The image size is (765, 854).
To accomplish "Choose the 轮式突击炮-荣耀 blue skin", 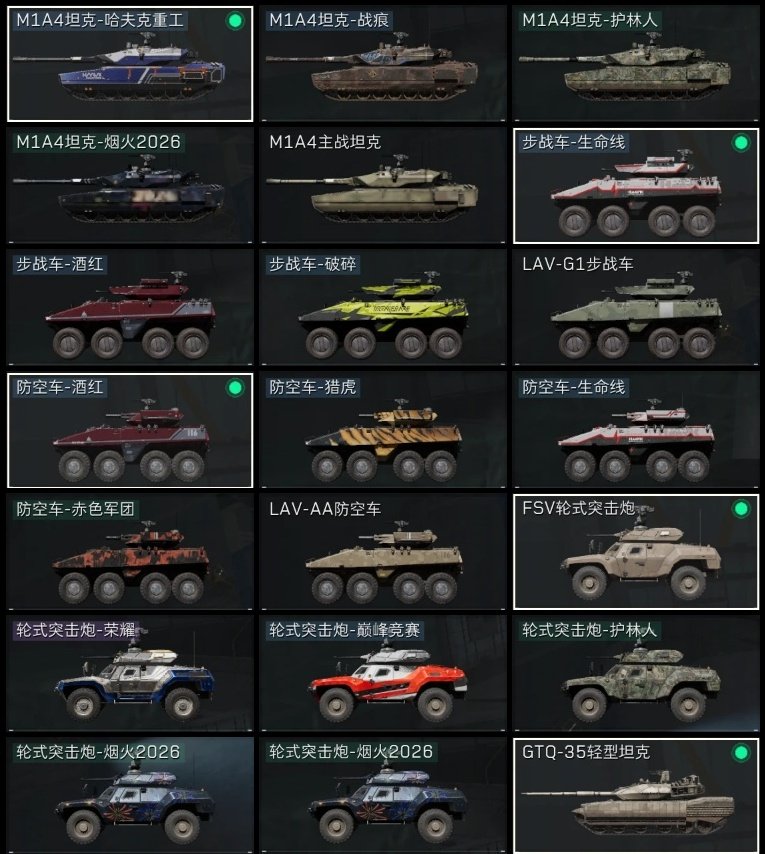I will coord(130,674).
